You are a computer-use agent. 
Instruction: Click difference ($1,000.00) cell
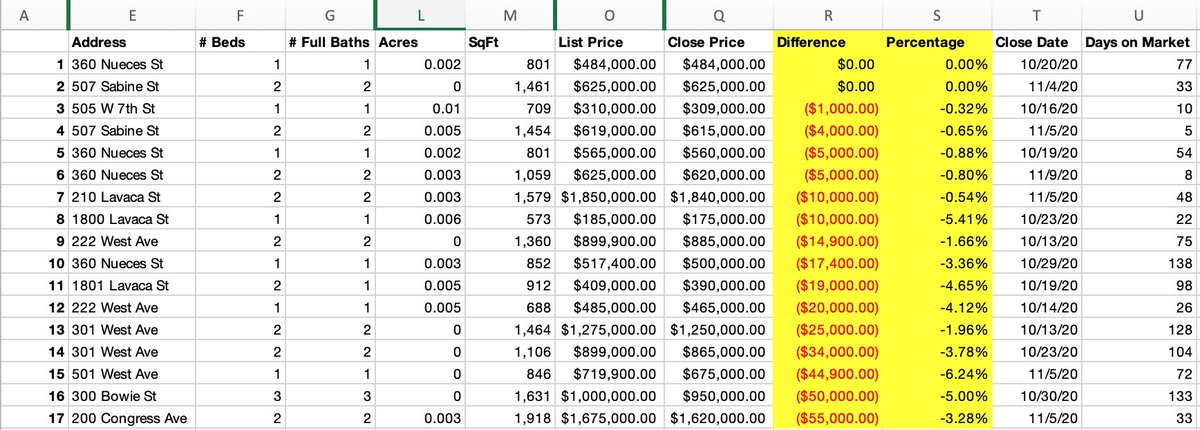[x=827, y=108]
